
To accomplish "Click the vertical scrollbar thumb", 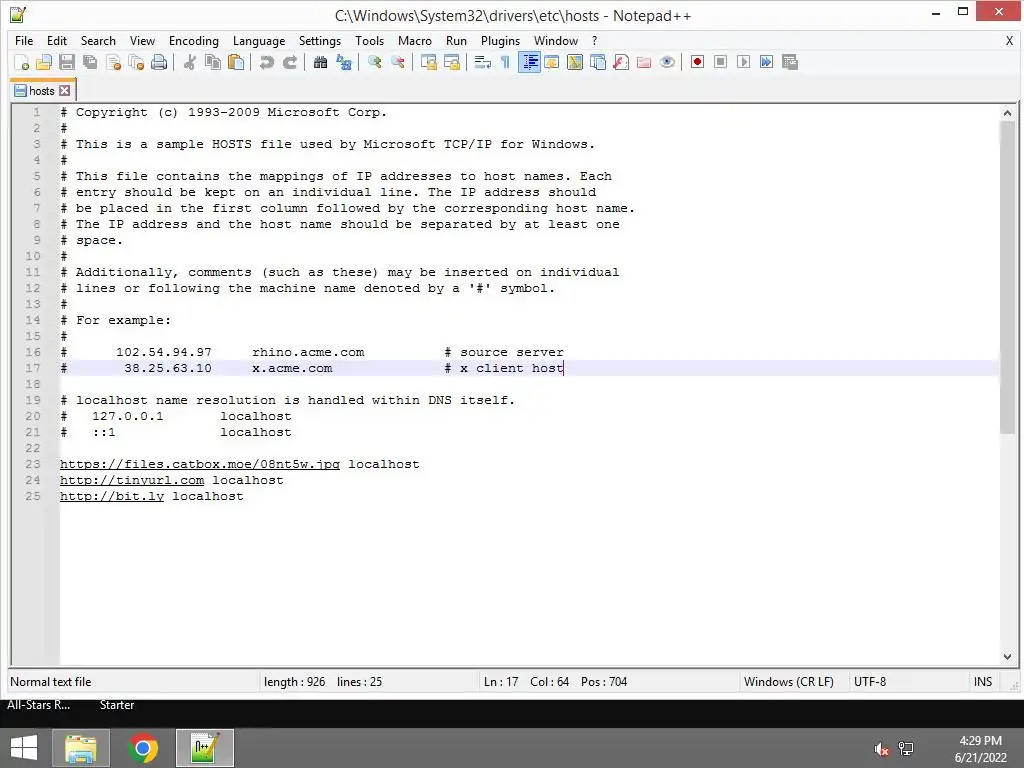I will tap(1007, 277).
